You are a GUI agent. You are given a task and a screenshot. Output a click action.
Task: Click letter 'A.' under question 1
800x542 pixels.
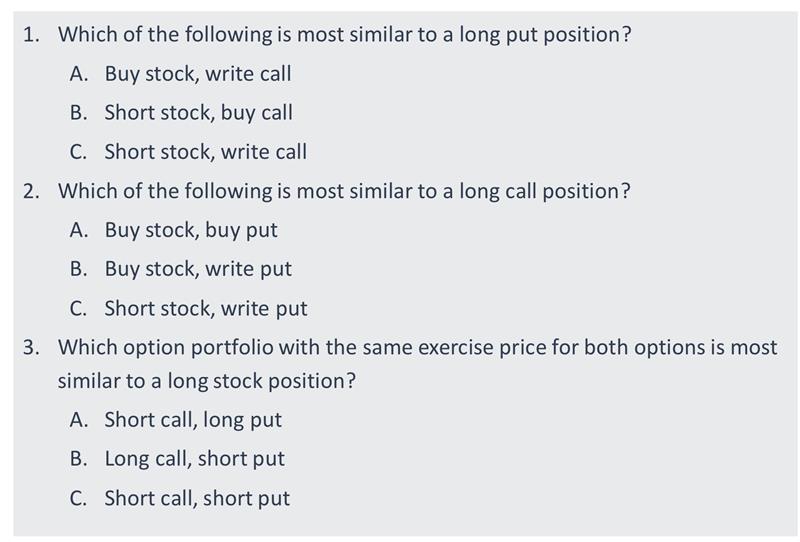79,74
